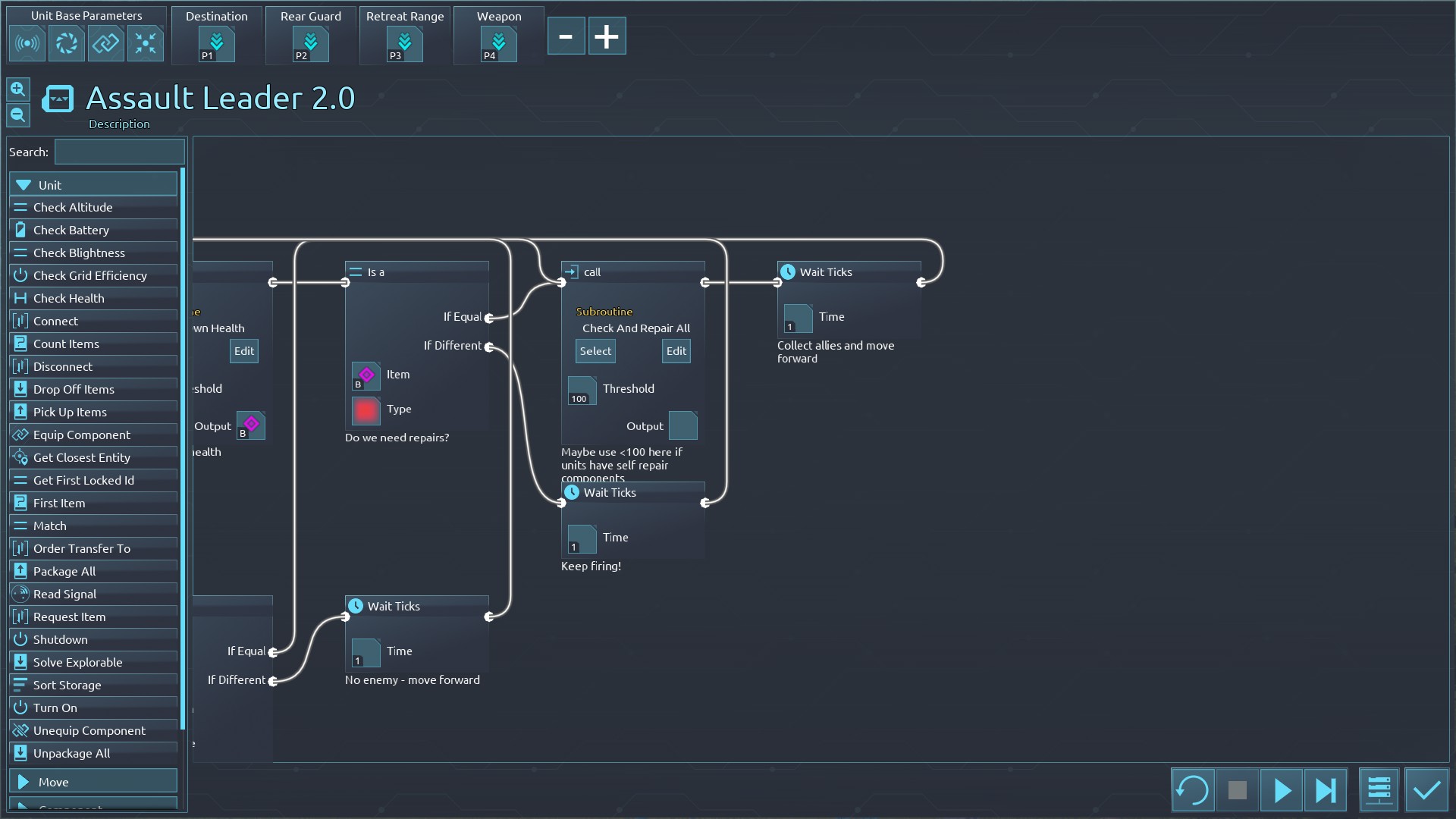Click the red Type swatch in Is a node
Viewport: 1456px width, 819px height.
click(366, 410)
